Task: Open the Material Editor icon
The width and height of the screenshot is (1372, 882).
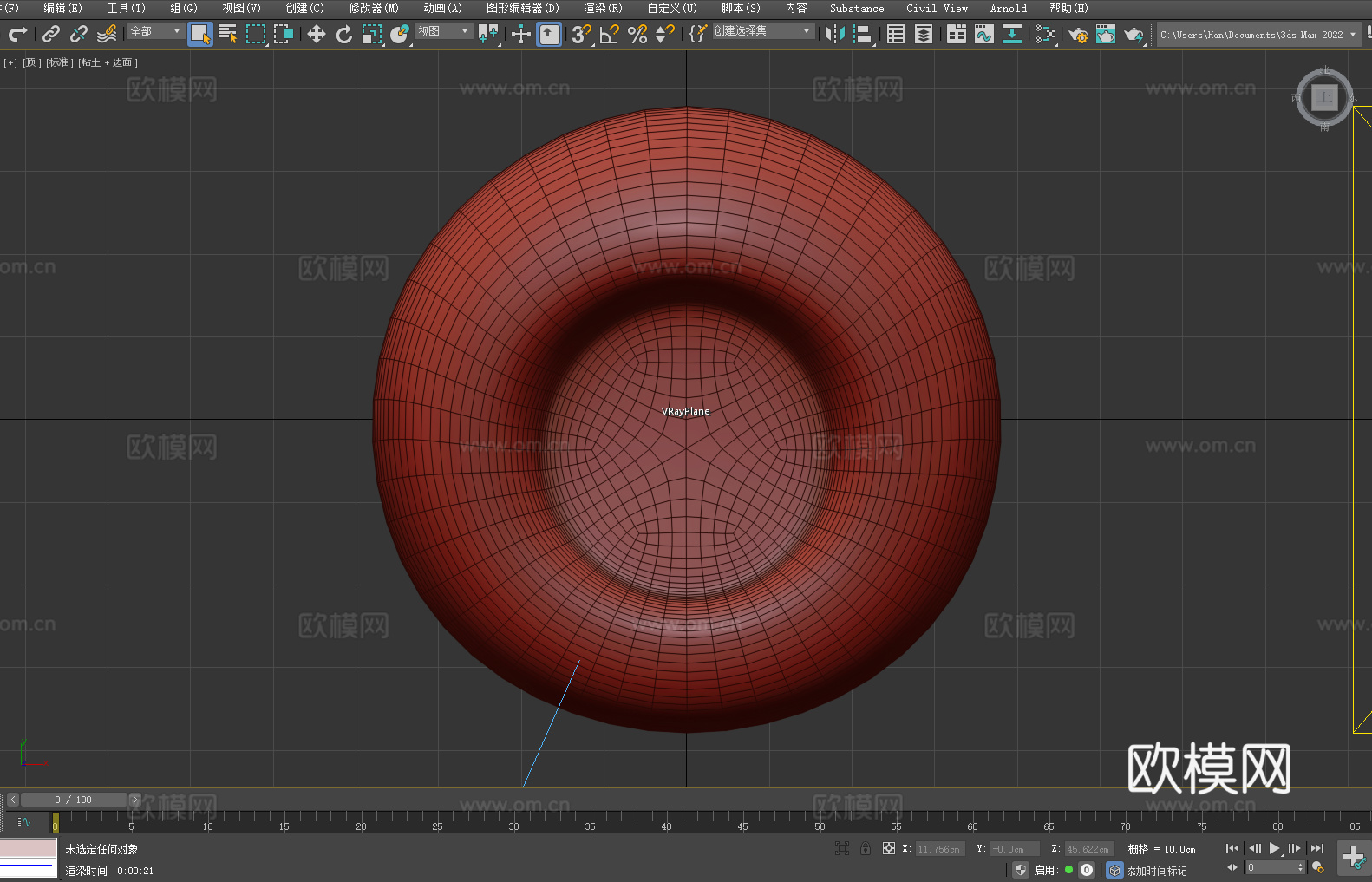Action: 1045,34
